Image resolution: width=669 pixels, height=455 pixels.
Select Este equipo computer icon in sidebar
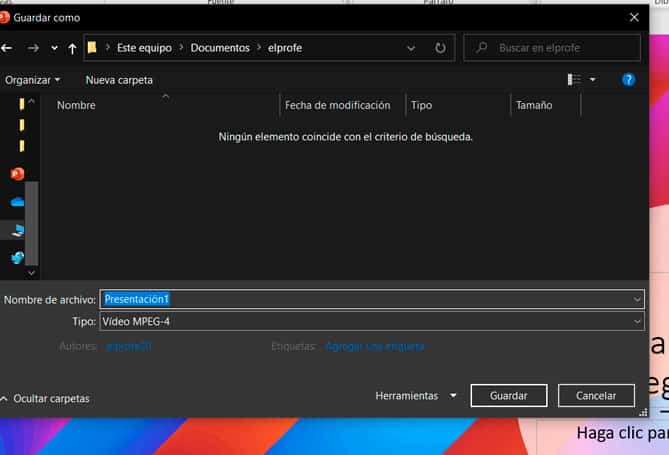click(17, 230)
